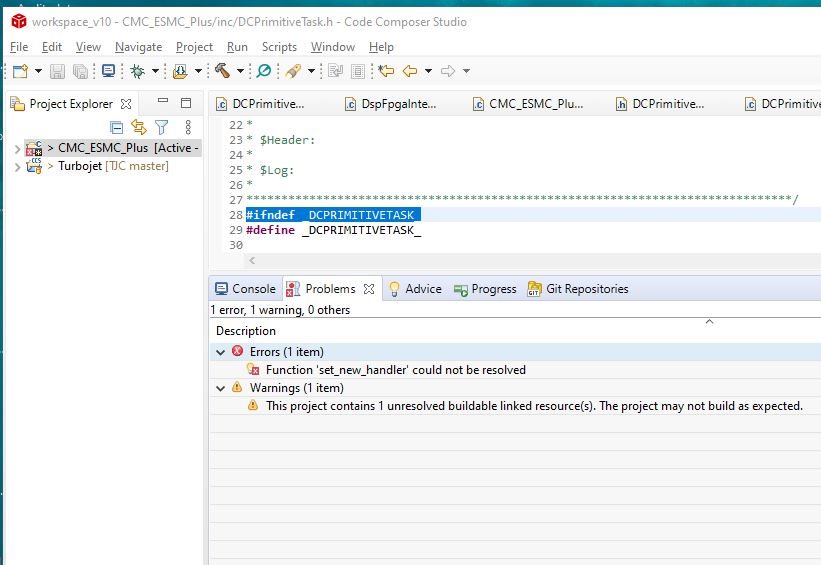The width and height of the screenshot is (821, 565).
Task: Open the File menu
Action: [x=19, y=47]
